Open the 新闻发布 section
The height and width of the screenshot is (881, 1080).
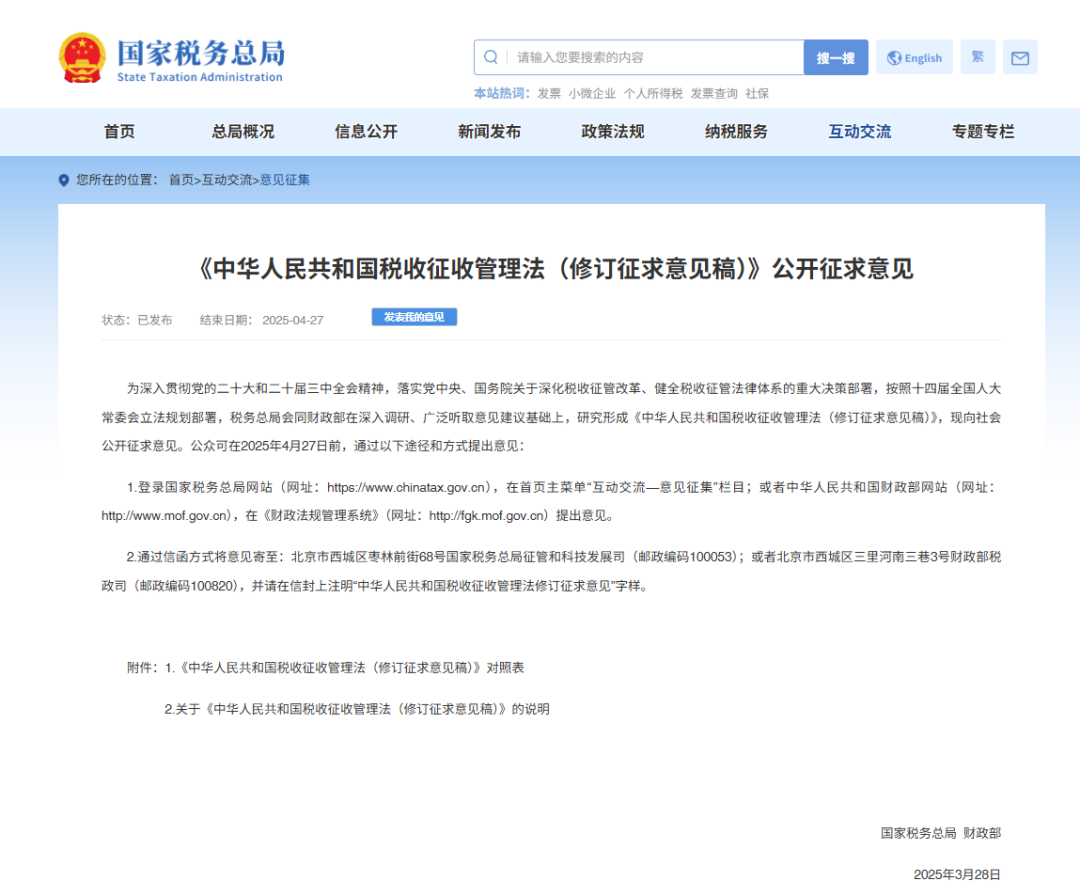488,131
